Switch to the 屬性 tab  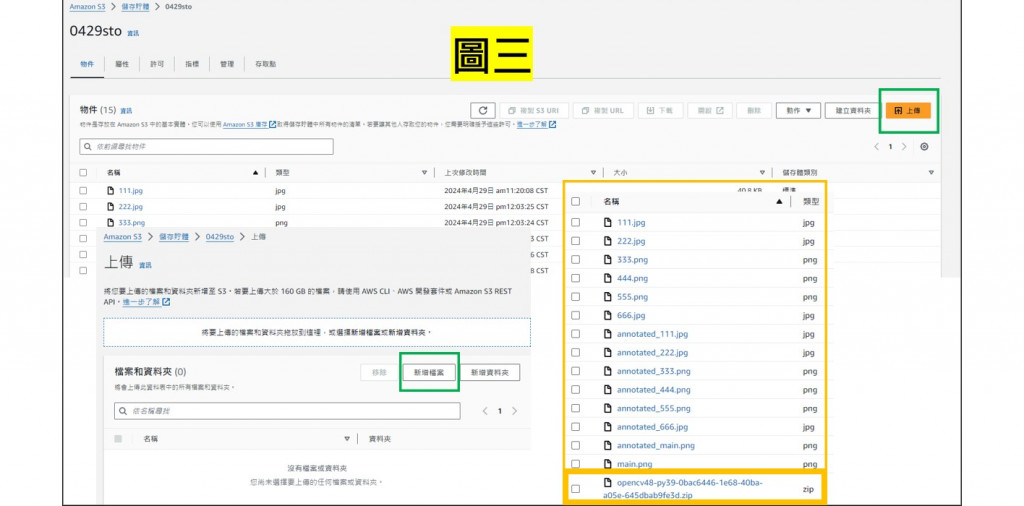122,64
